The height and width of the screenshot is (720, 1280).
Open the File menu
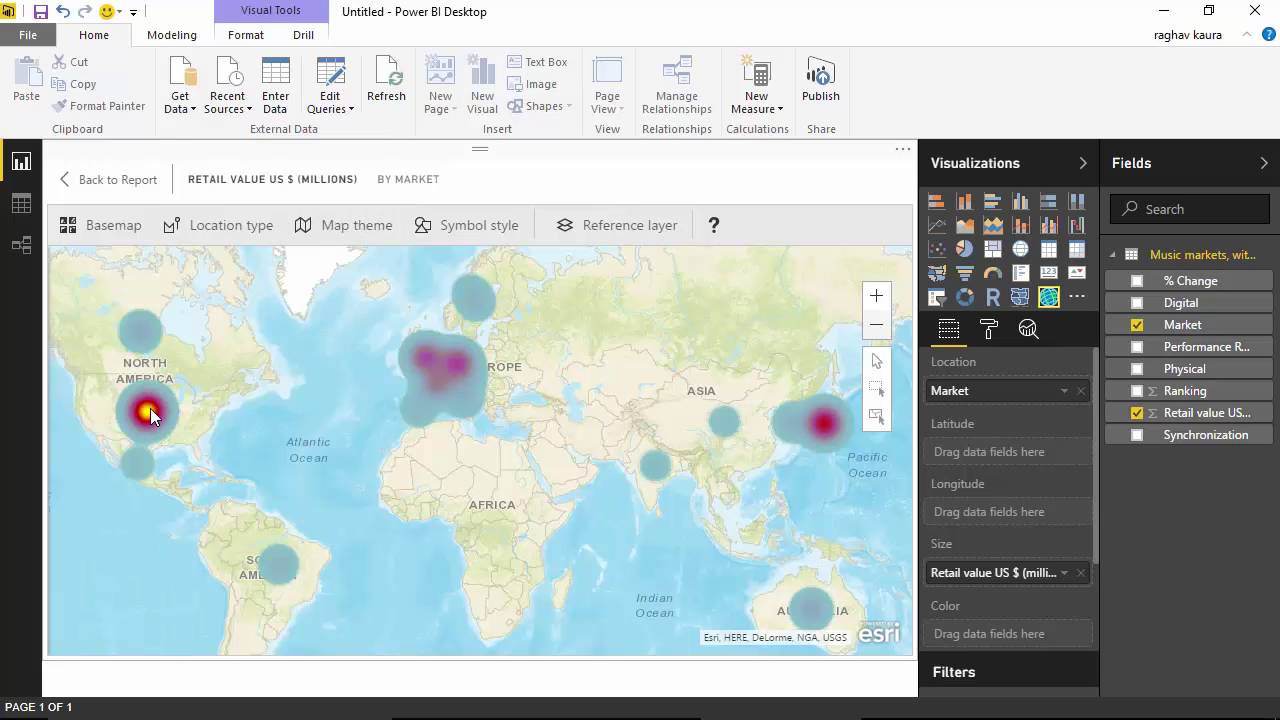click(x=28, y=35)
